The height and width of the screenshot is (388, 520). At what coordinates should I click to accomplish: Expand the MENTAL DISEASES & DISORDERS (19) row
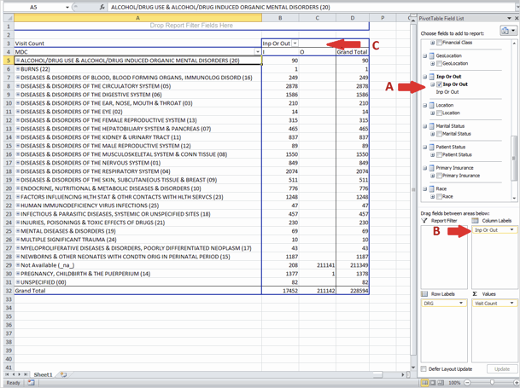tap(18, 231)
